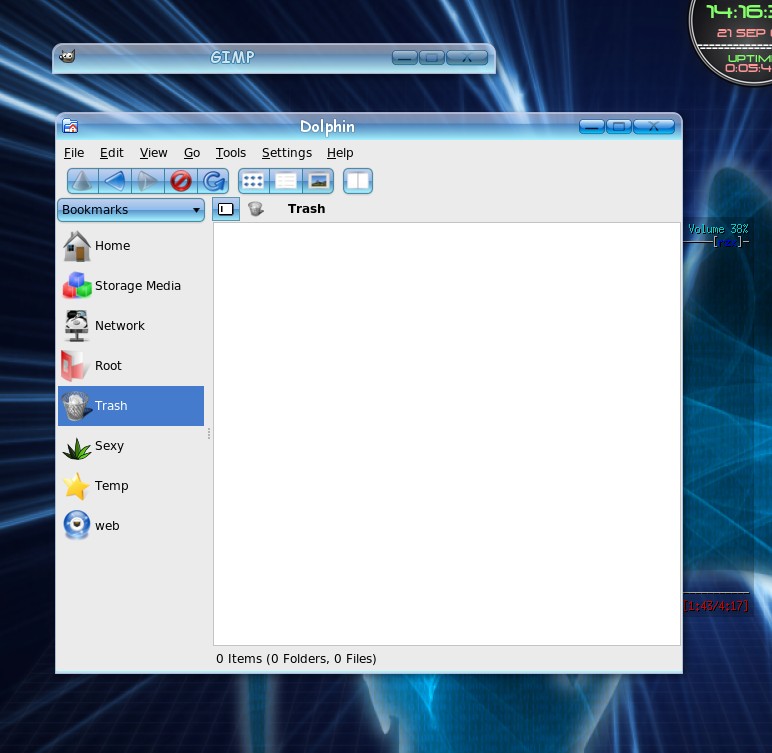Open the View menu
The width and height of the screenshot is (772, 753).
(154, 153)
